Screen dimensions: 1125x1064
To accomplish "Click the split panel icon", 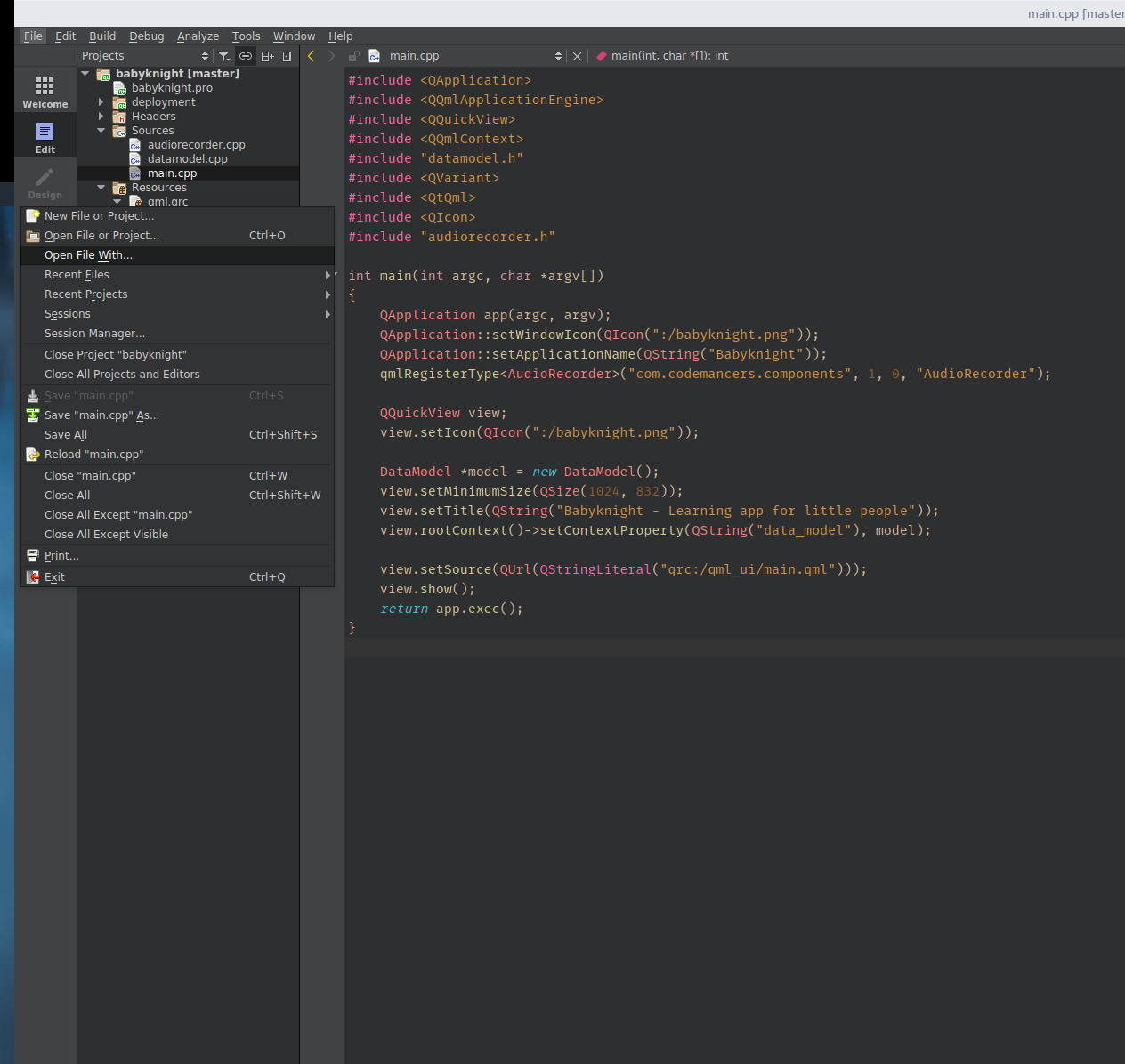I will [x=267, y=56].
